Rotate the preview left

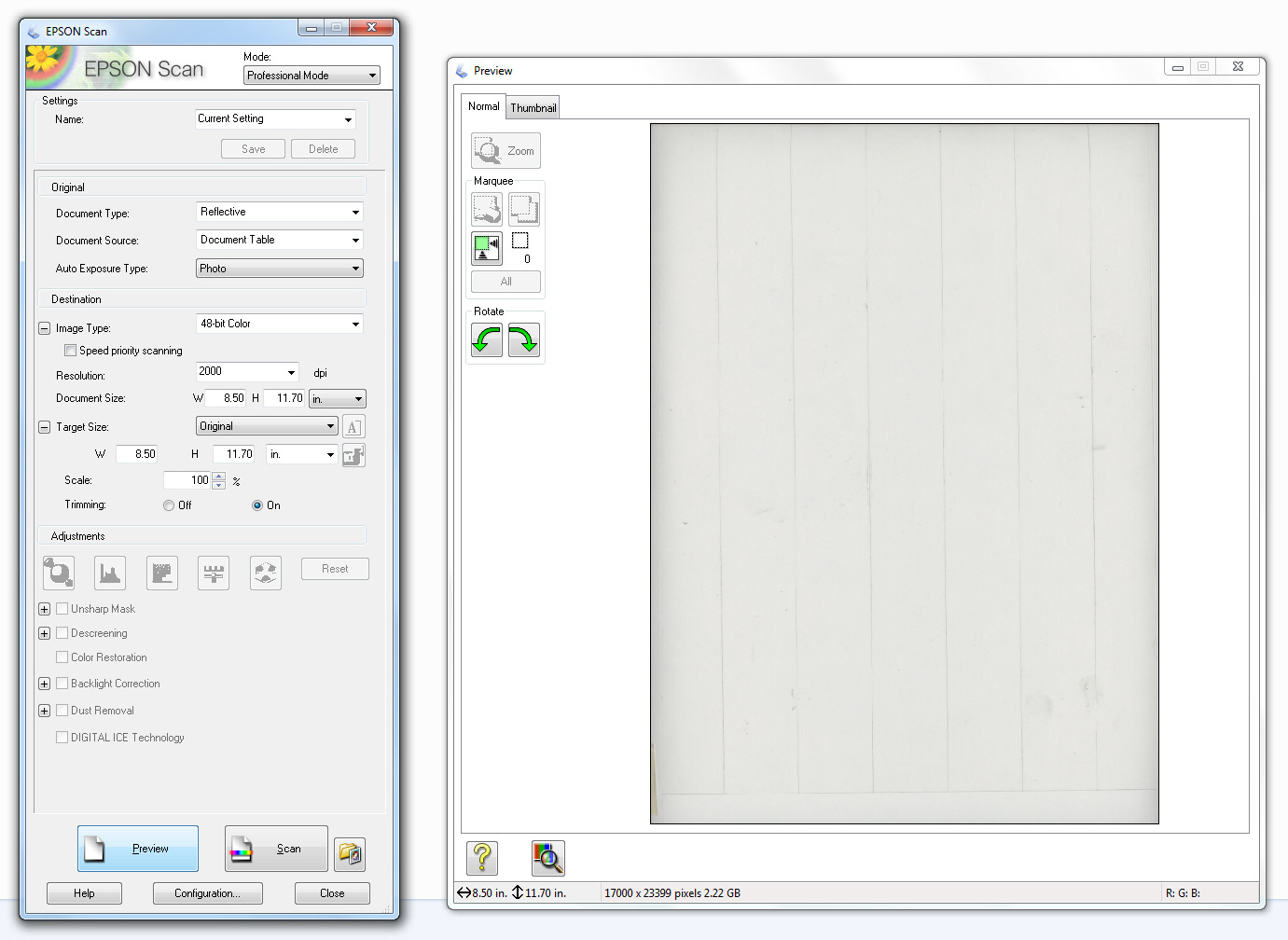[487, 340]
